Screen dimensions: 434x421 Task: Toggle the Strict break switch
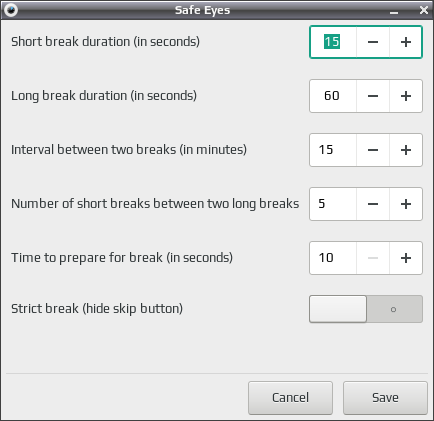click(x=366, y=309)
